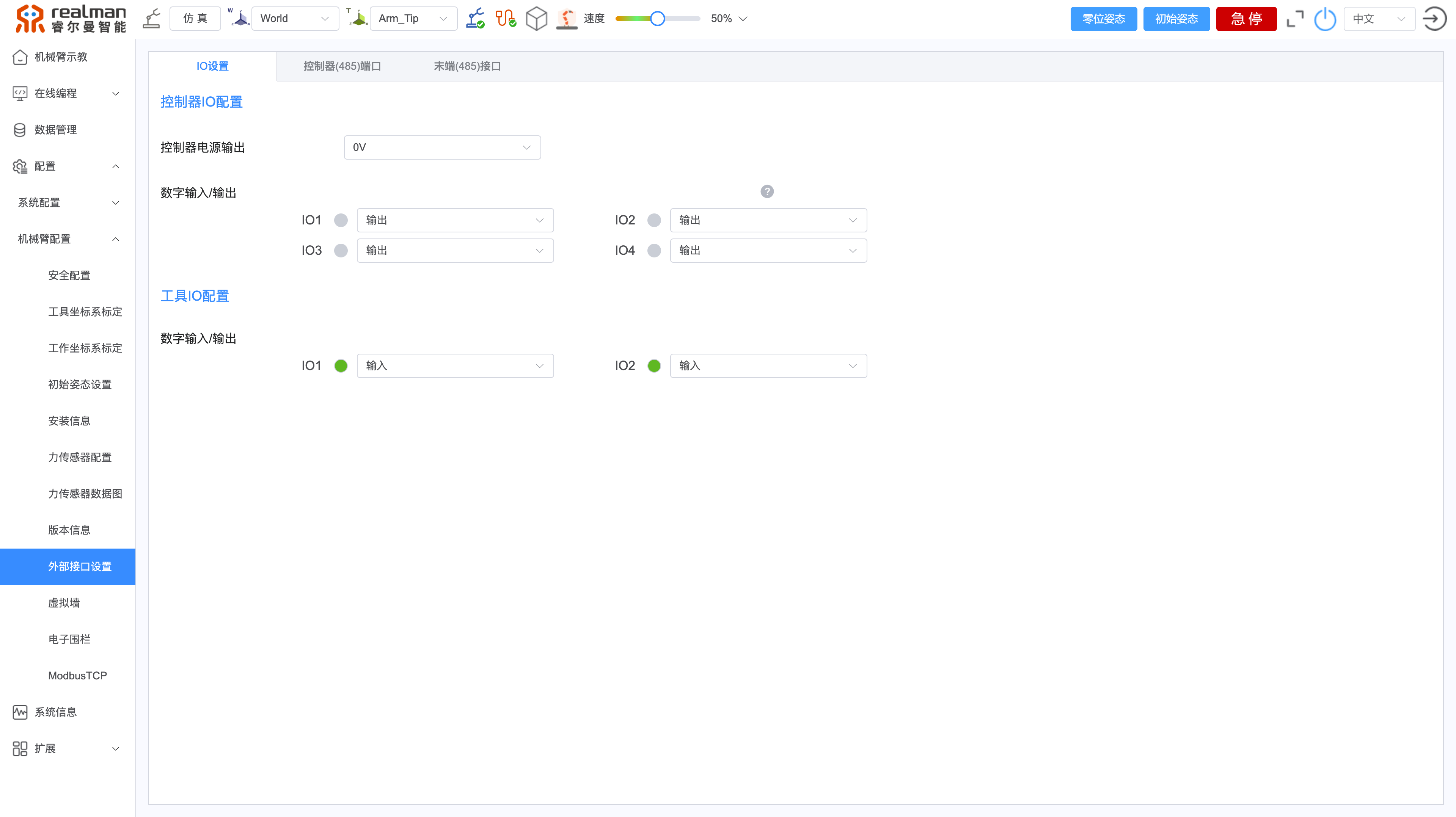Click the arm status icon with green check
Image resolution: width=1456 pixels, height=817 pixels.
[x=475, y=19]
